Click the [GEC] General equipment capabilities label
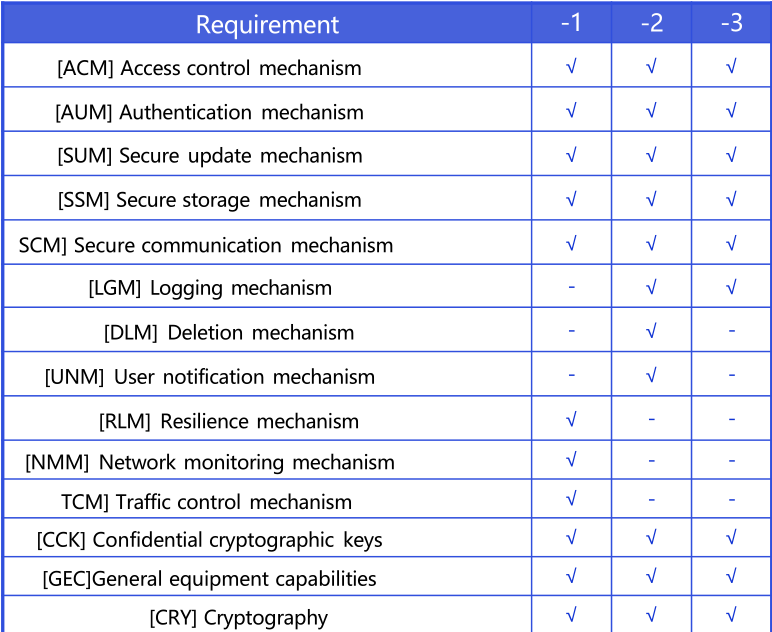 [x=209, y=578]
